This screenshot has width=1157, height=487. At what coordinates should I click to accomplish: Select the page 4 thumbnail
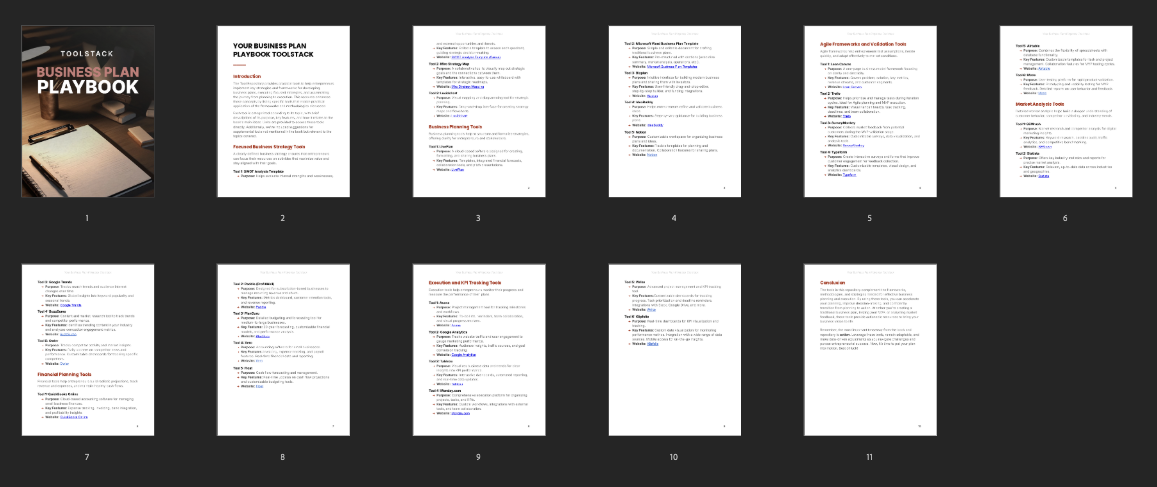[x=673, y=110]
